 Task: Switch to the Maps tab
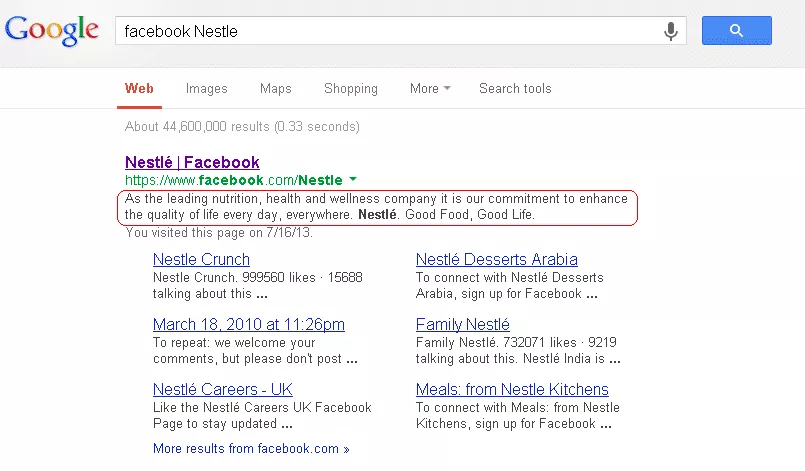276,88
